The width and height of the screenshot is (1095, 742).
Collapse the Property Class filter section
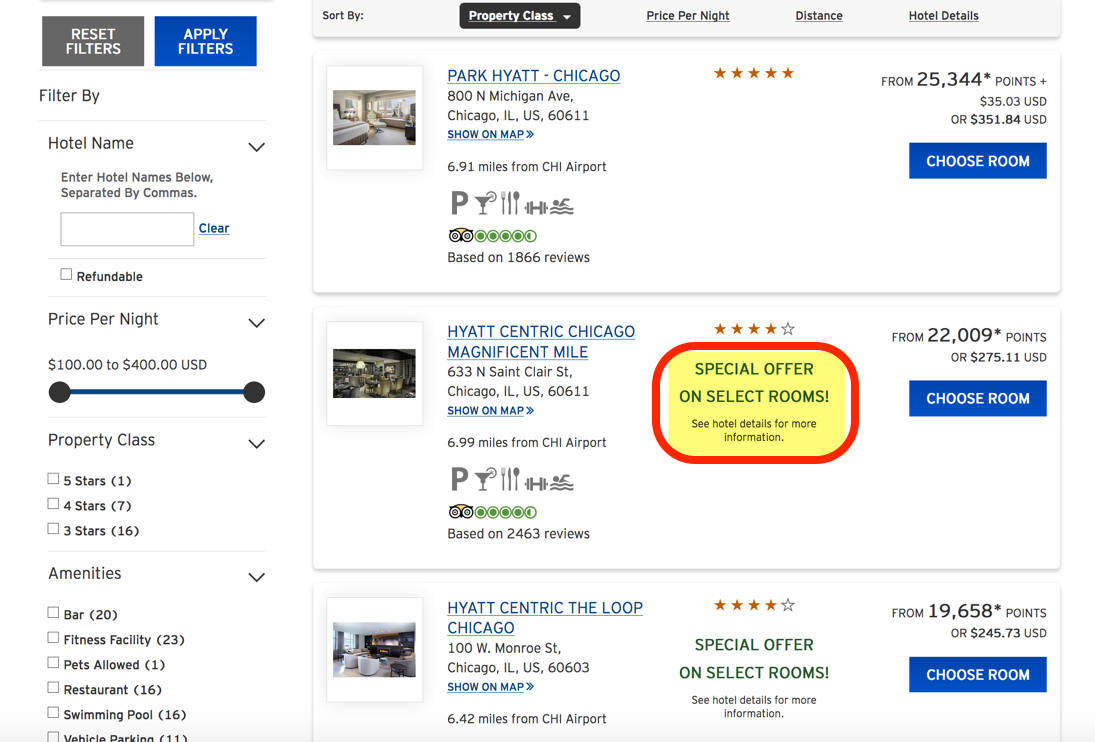point(256,444)
